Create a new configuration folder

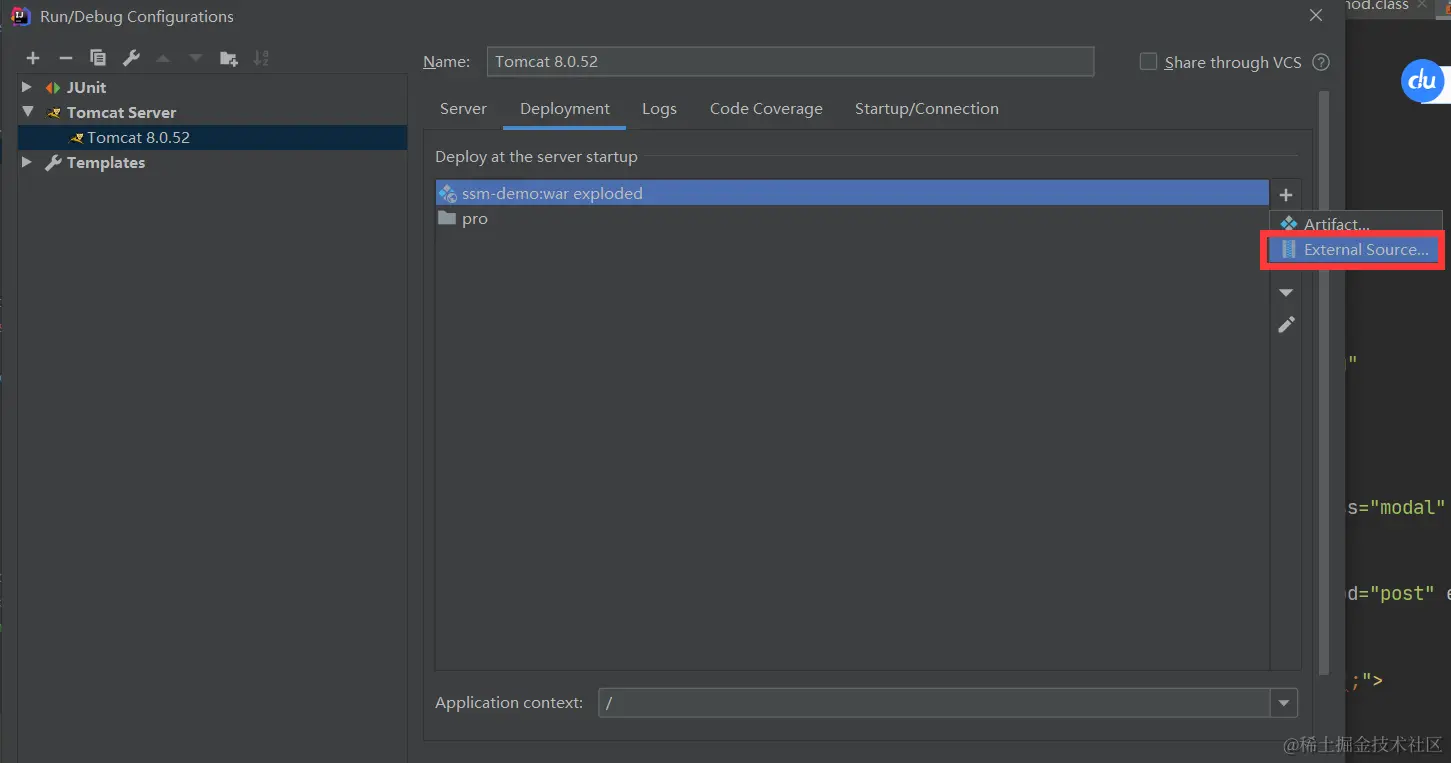[229, 58]
